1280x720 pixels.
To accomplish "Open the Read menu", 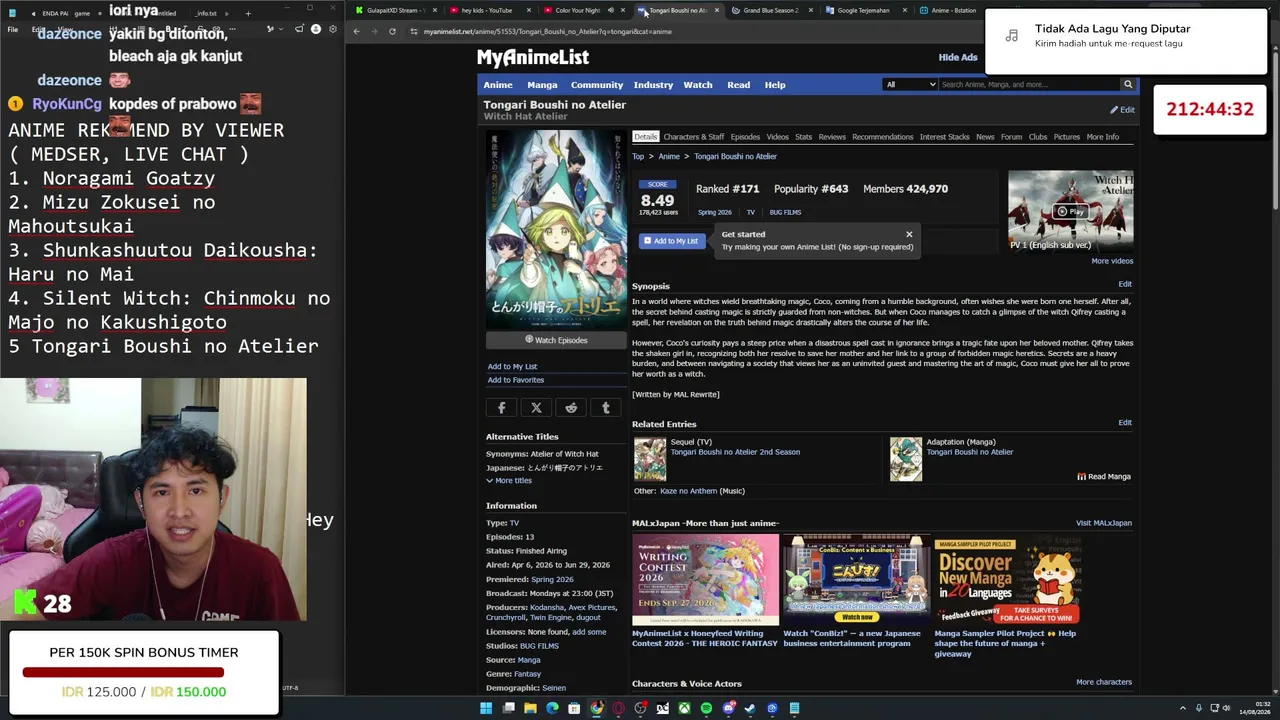I will pyautogui.click(x=738, y=85).
